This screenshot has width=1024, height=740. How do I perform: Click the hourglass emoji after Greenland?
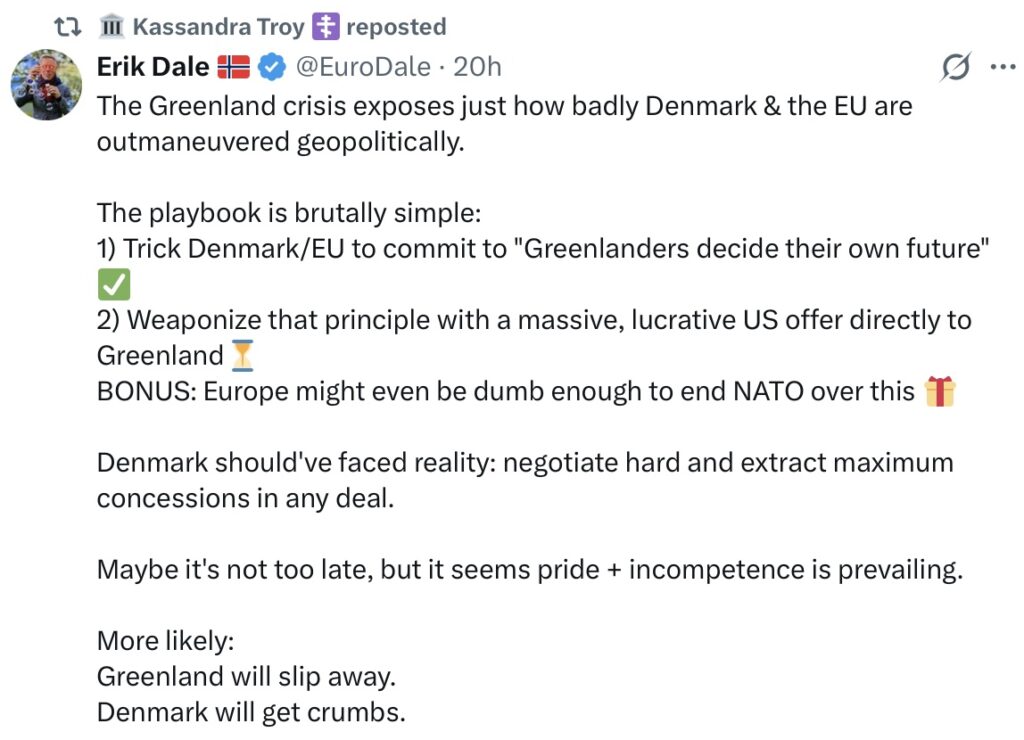click(x=243, y=355)
